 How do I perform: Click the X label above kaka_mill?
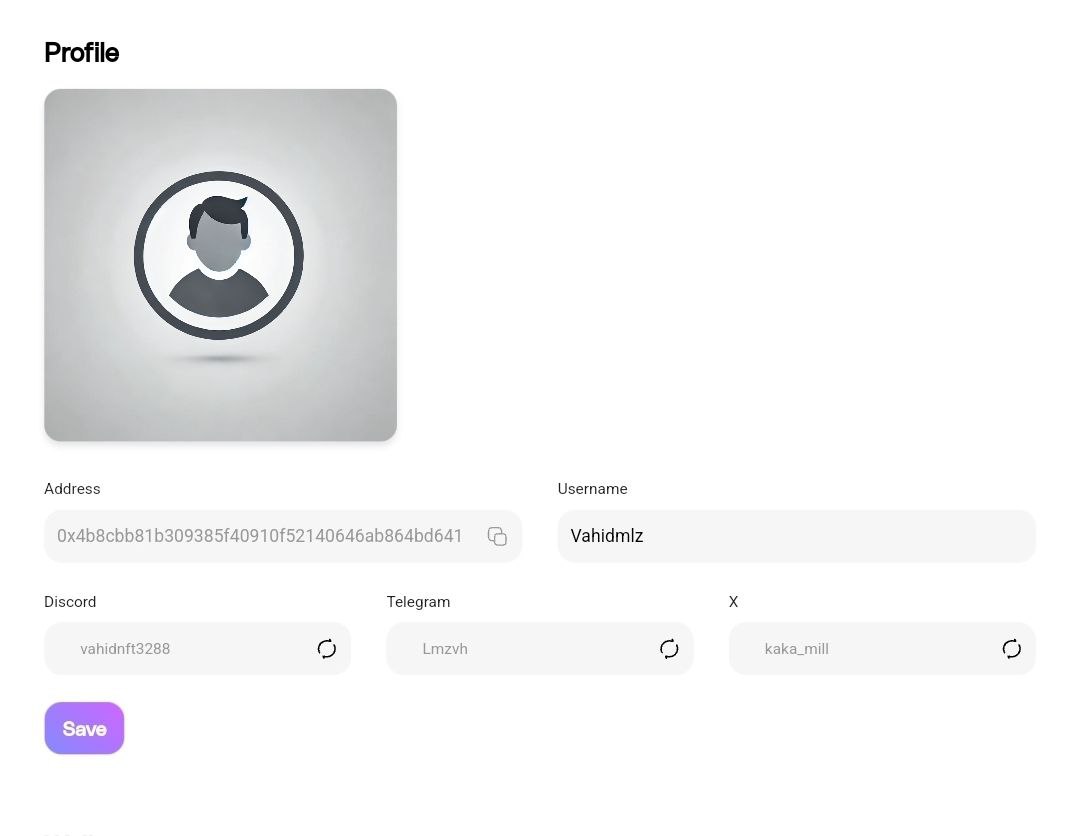733,602
